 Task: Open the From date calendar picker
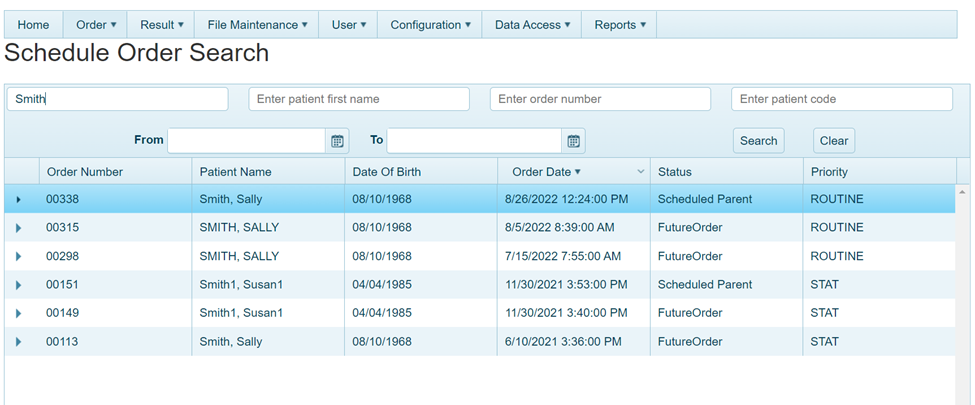pos(338,141)
